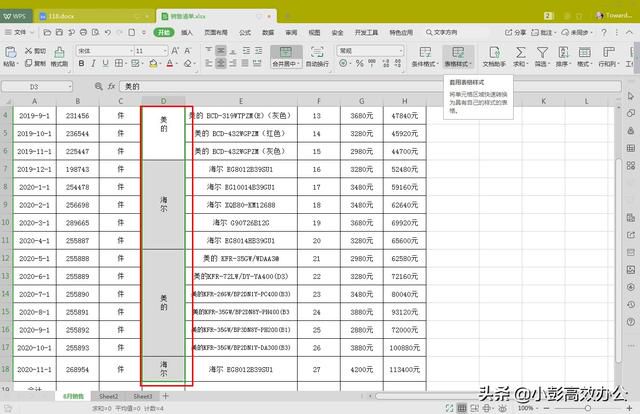The width and height of the screenshot is (640, 414).
Task: Switch to the View (视图) tab
Action: [x=314, y=32]
